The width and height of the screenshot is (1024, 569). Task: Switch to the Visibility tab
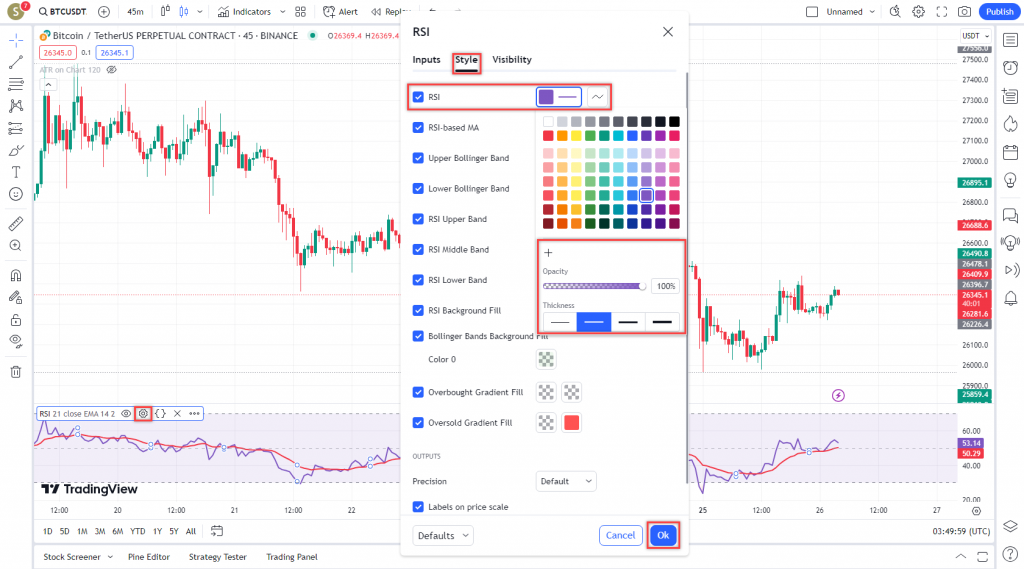click(x=512, y=59)
